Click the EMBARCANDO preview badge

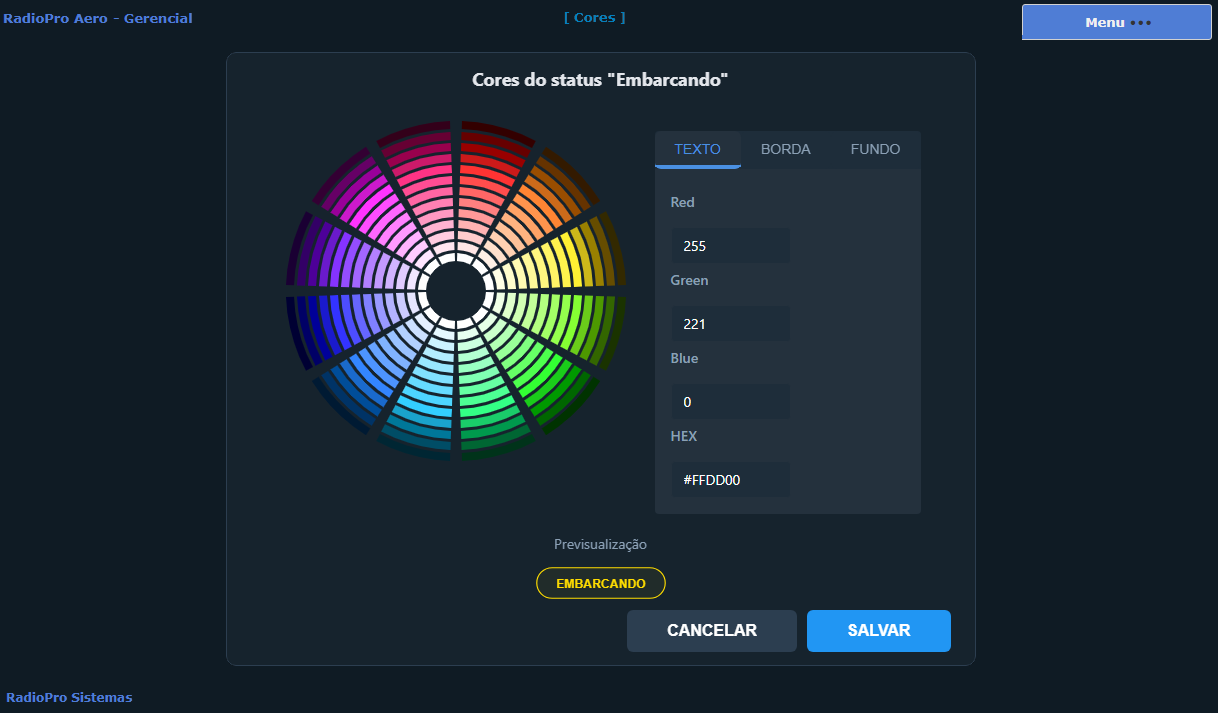(x=600, y=583)
